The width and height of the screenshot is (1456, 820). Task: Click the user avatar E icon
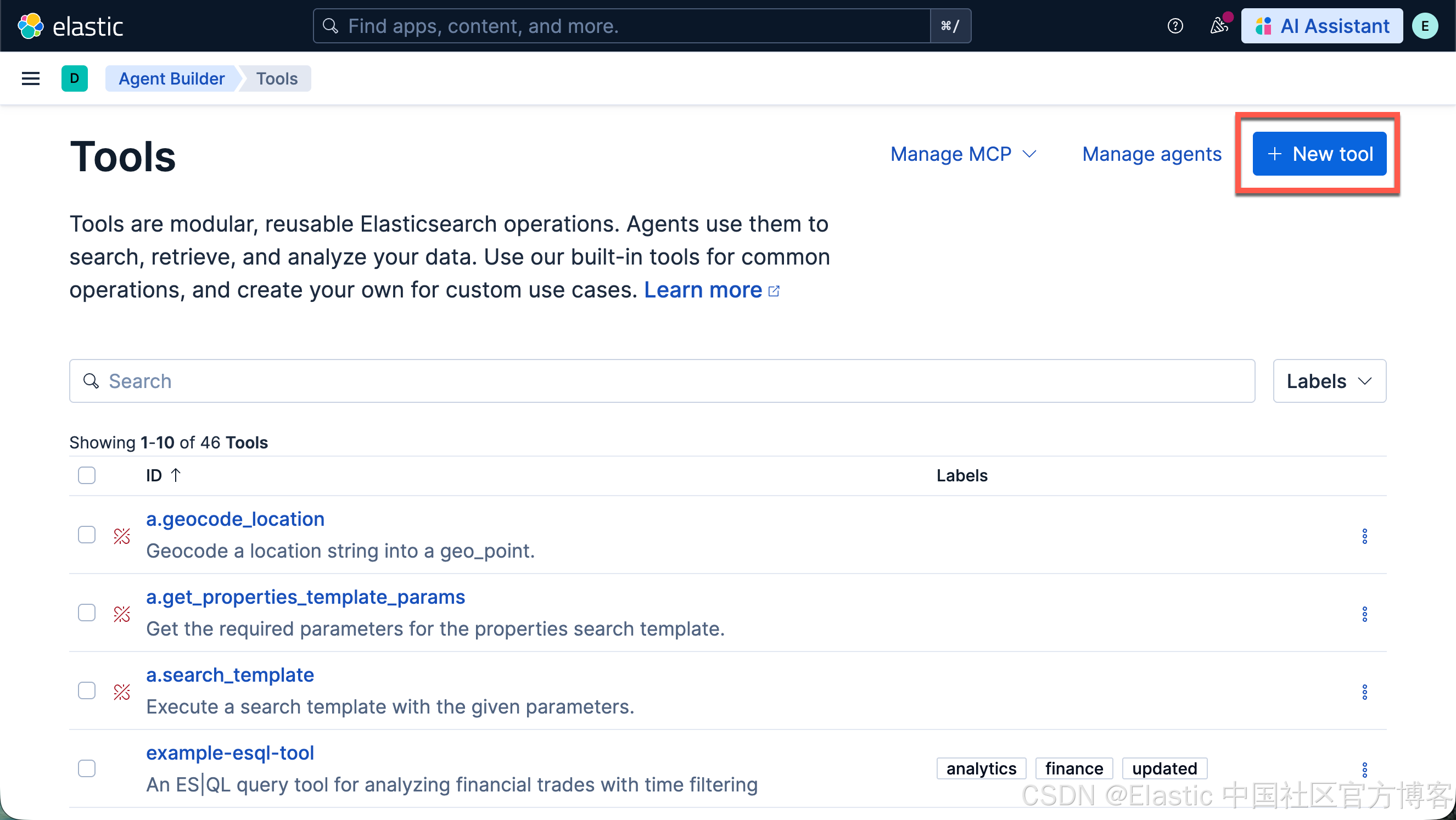(x=1424, y=26)
